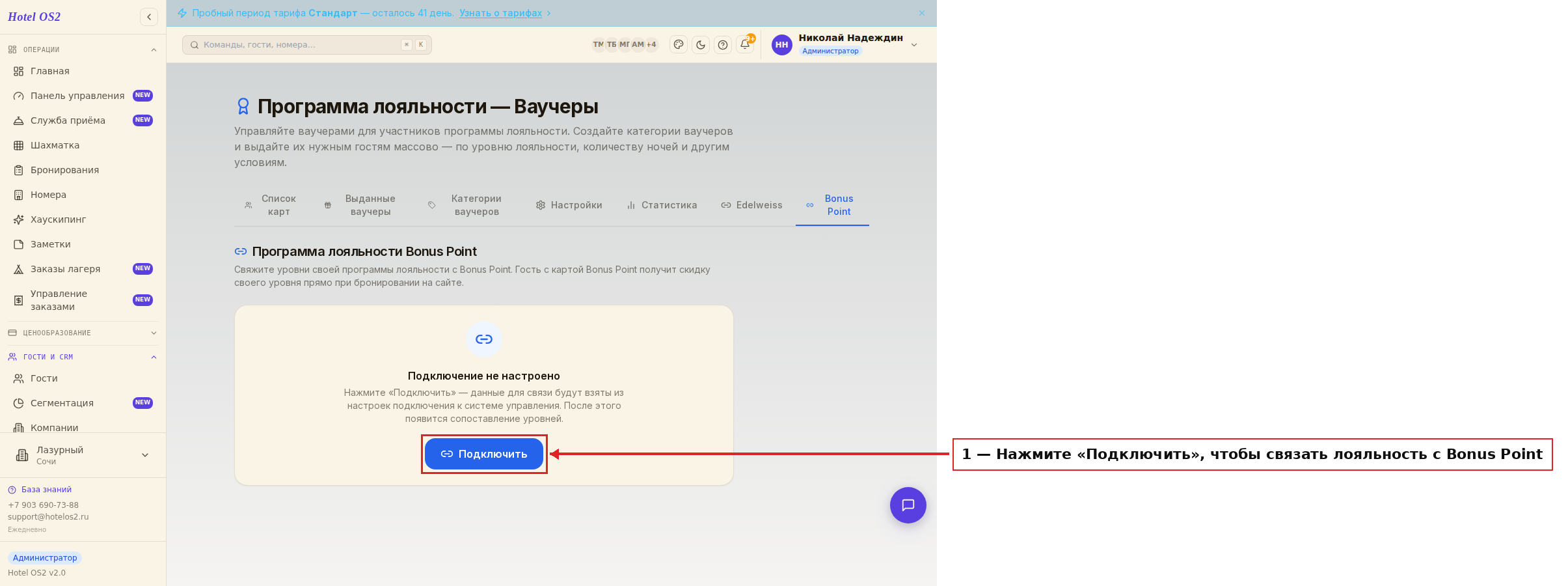Open Управление заказами menu item
1568x586 pixels.
point(83,300)
